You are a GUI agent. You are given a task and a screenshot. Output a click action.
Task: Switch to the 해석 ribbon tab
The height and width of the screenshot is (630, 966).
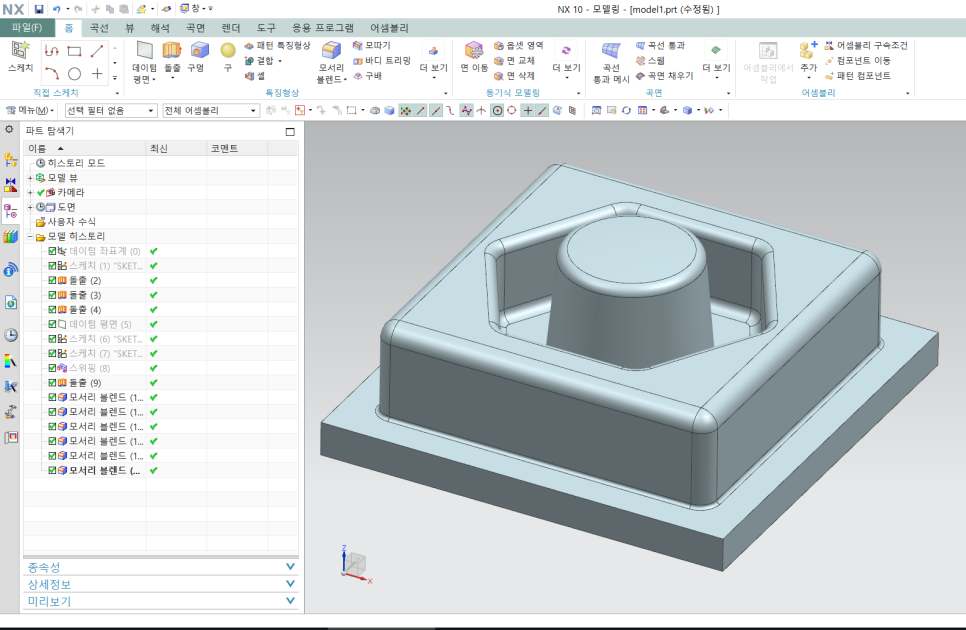click(x=160, y=28)
